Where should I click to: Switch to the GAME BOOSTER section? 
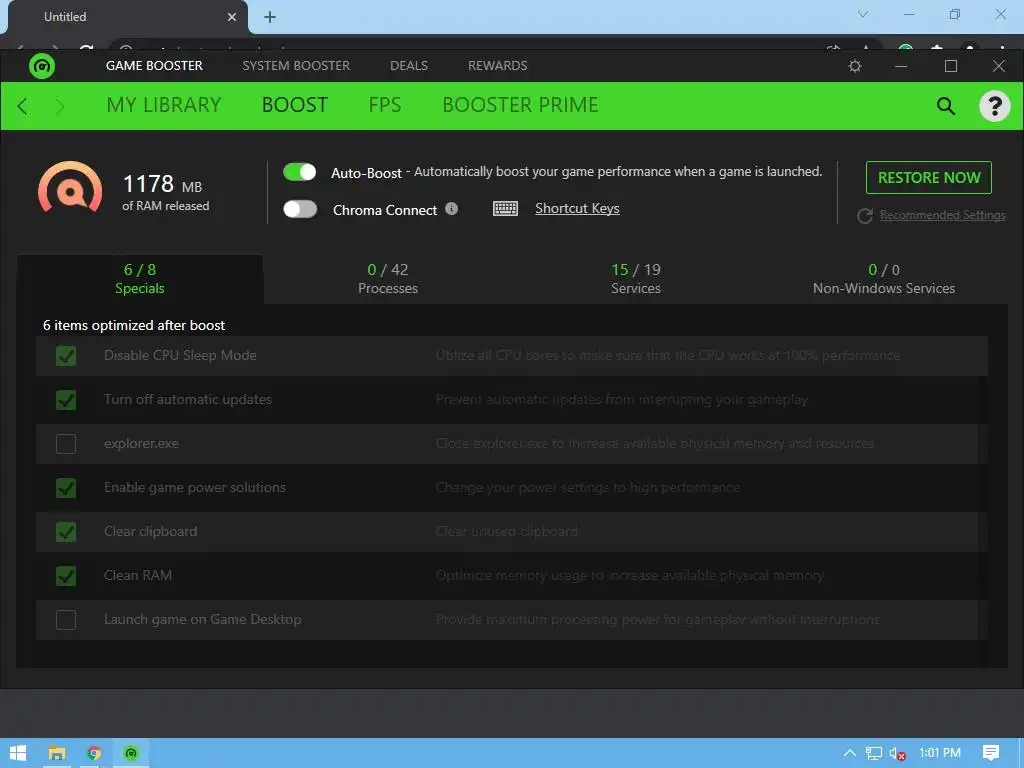pos(154,66)
